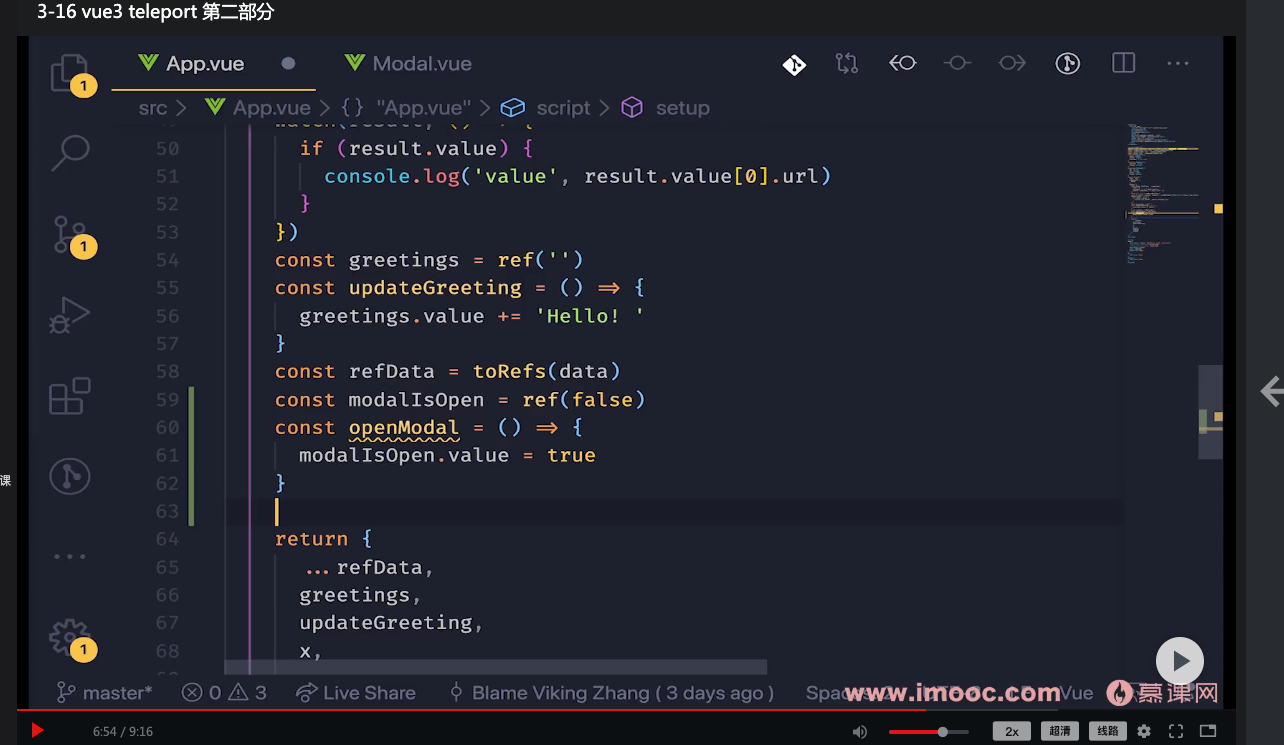Screen dimensions: 1284x745
Task: Open the Extensions view
Action: click(x=70, y=396)
